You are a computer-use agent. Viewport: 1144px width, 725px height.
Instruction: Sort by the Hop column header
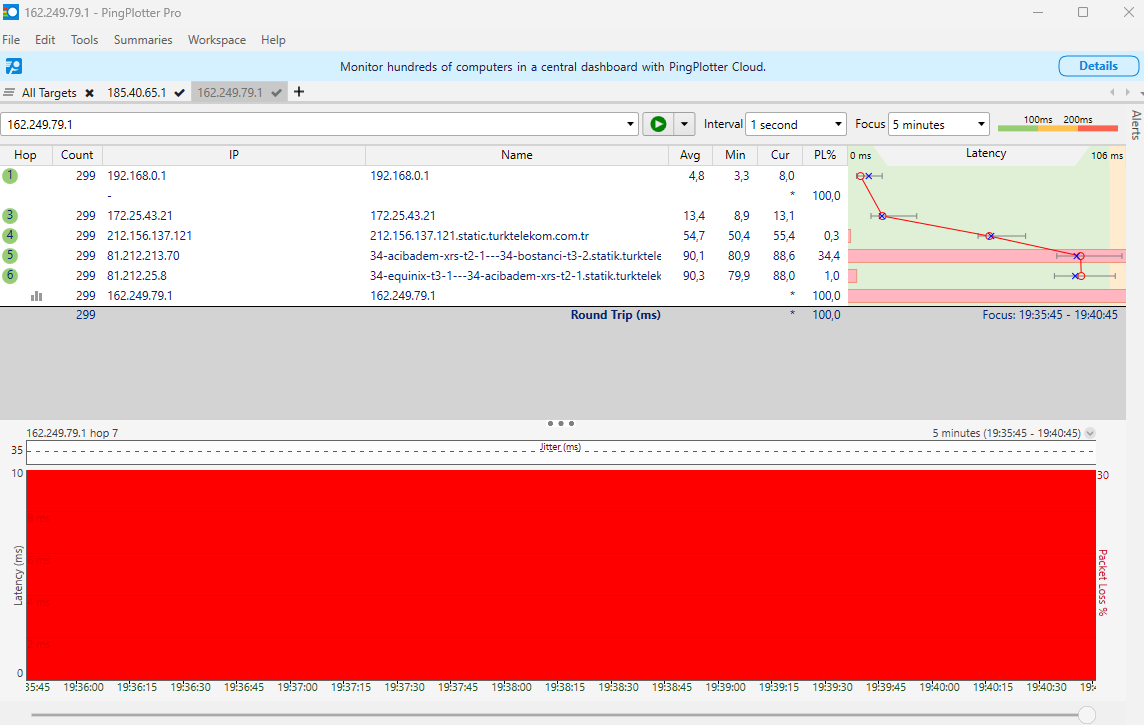click(x=26, y=155)
